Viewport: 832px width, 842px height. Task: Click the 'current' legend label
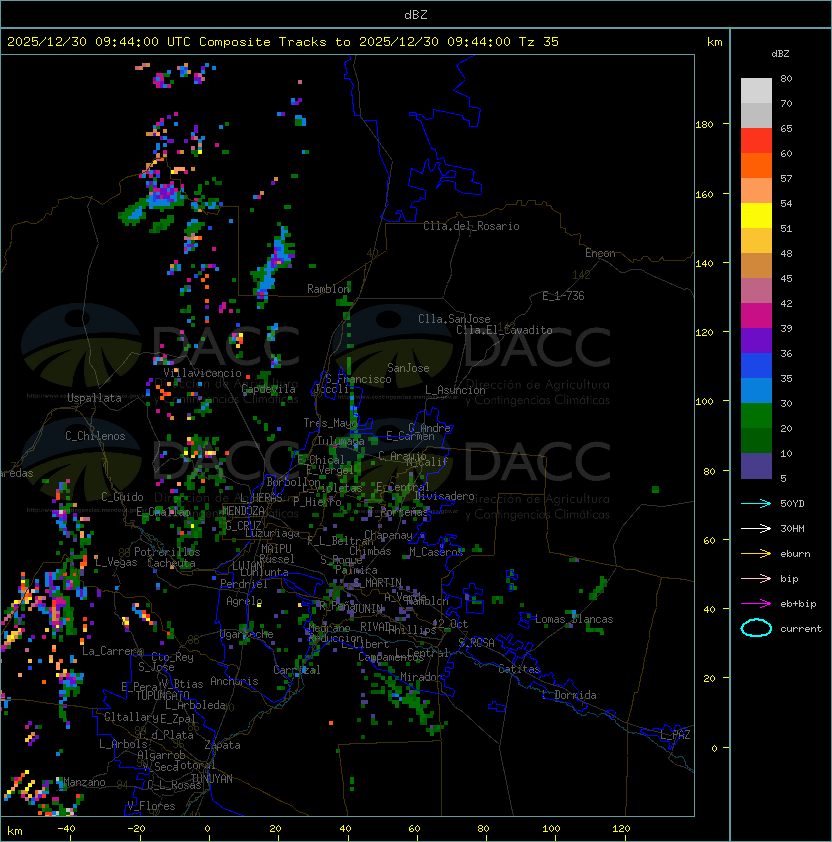pos(801,629)
